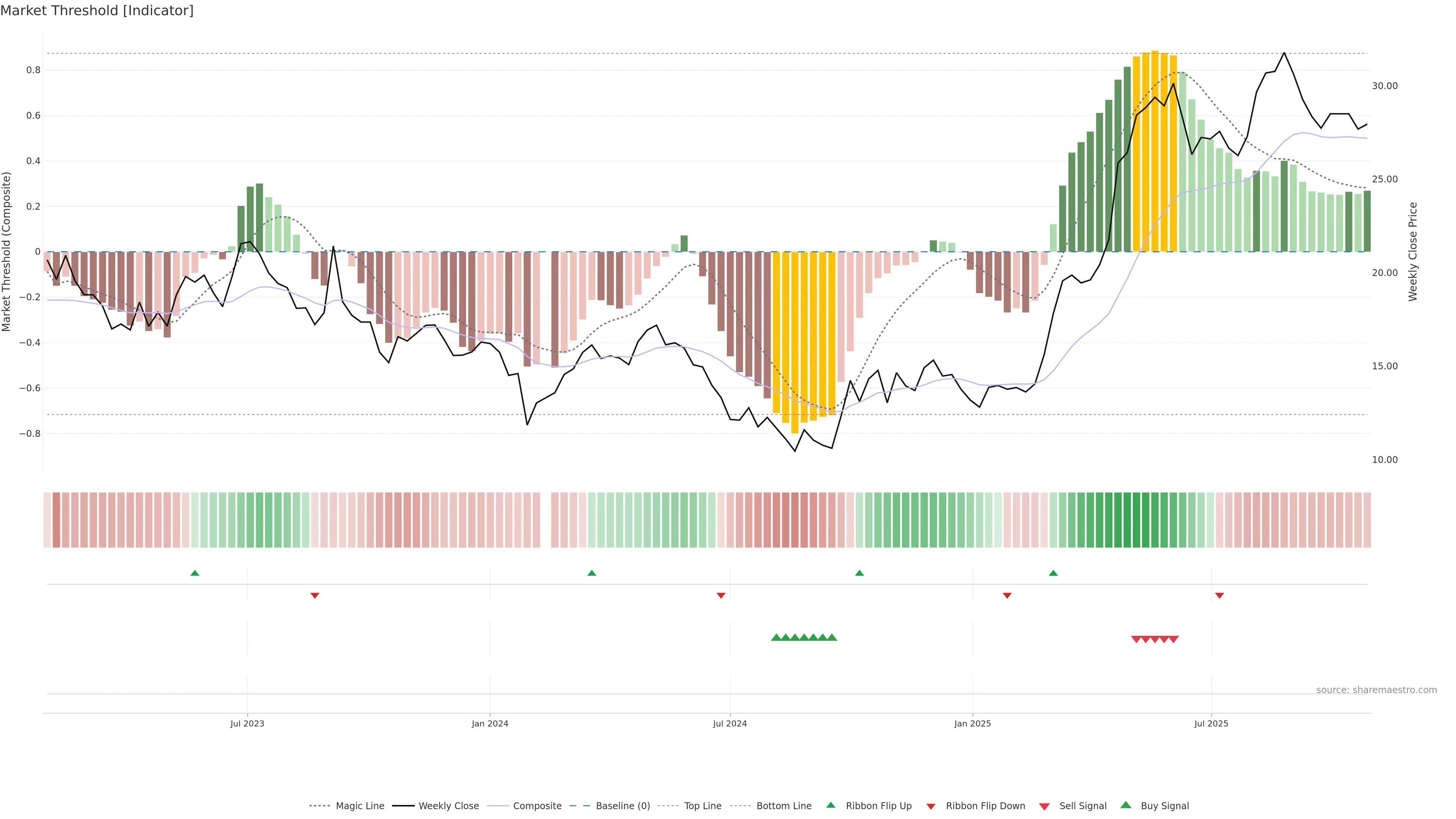Click the ribbon flip up marker before Jul 2023

click(x=195, y=573)
